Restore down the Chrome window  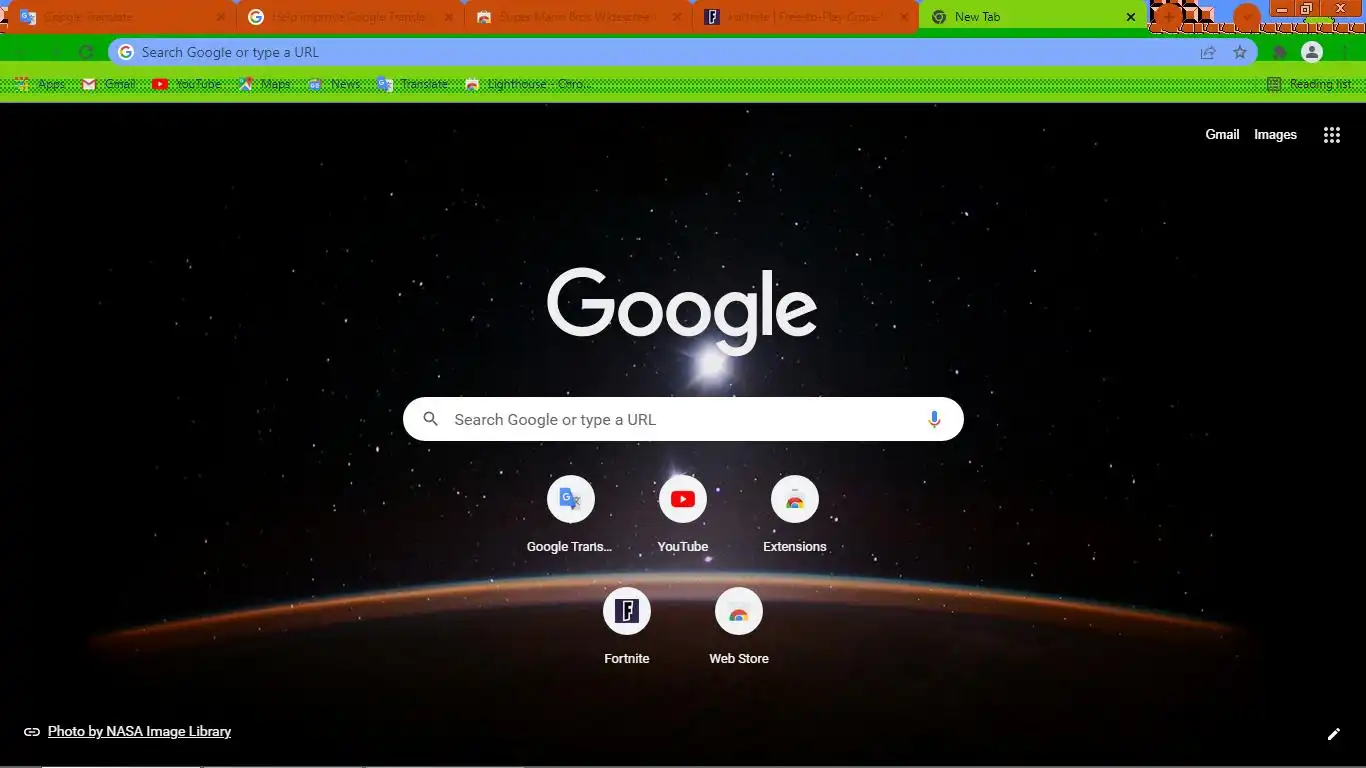click(1306, 9)
